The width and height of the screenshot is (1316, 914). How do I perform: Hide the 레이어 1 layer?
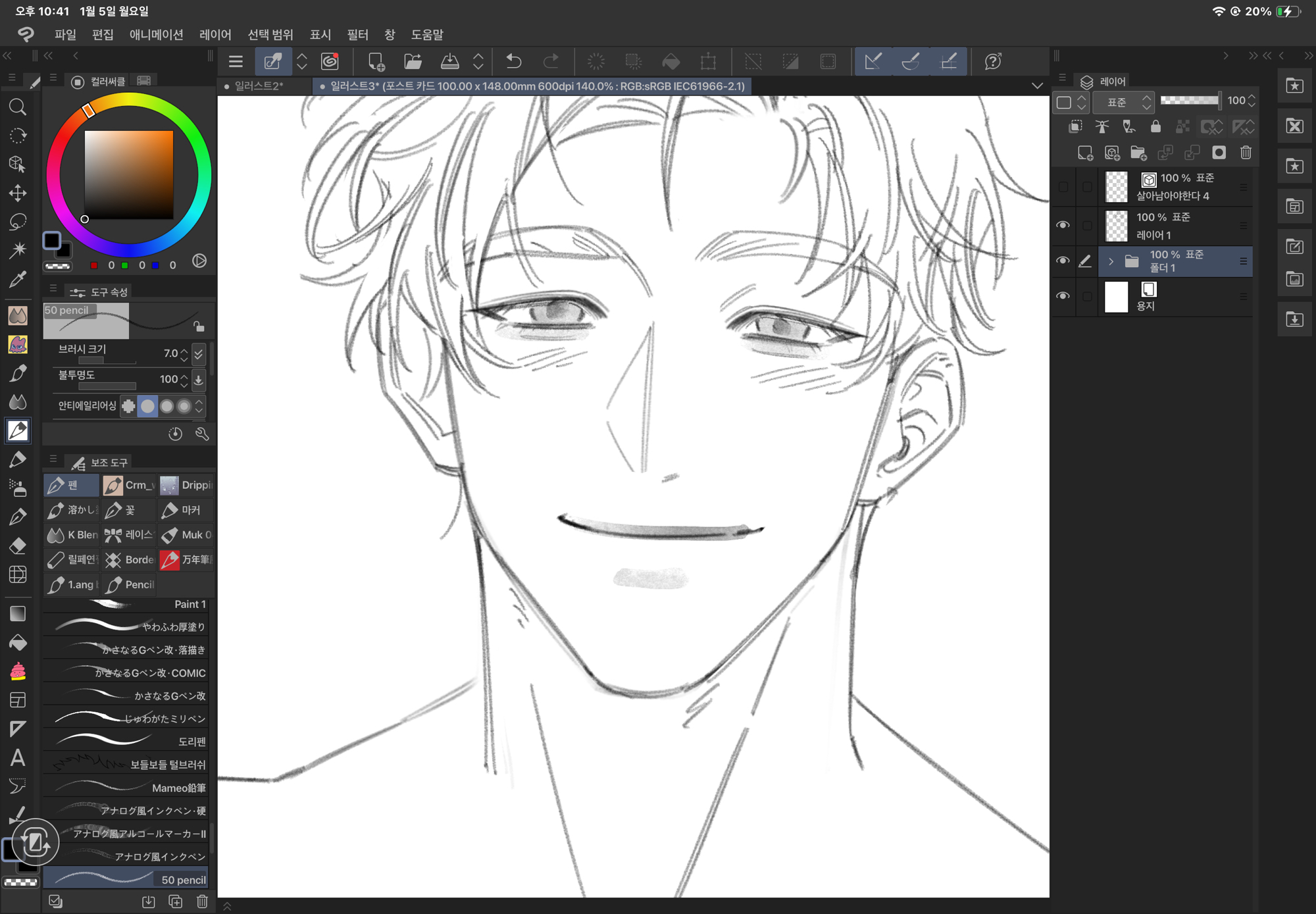point(1063,225)
